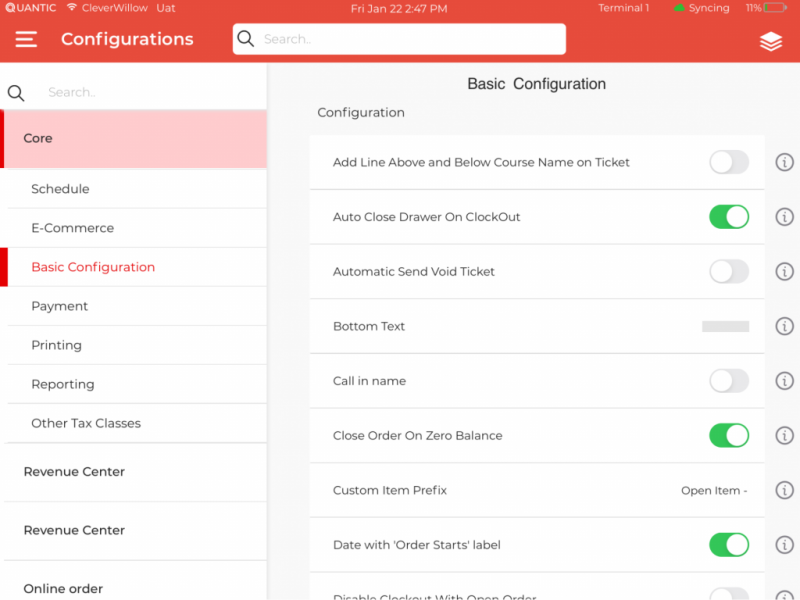Show info for Automatic Send Void Ticket
The width and height of the screenshot is (800, 600).
tap(785, 272)
